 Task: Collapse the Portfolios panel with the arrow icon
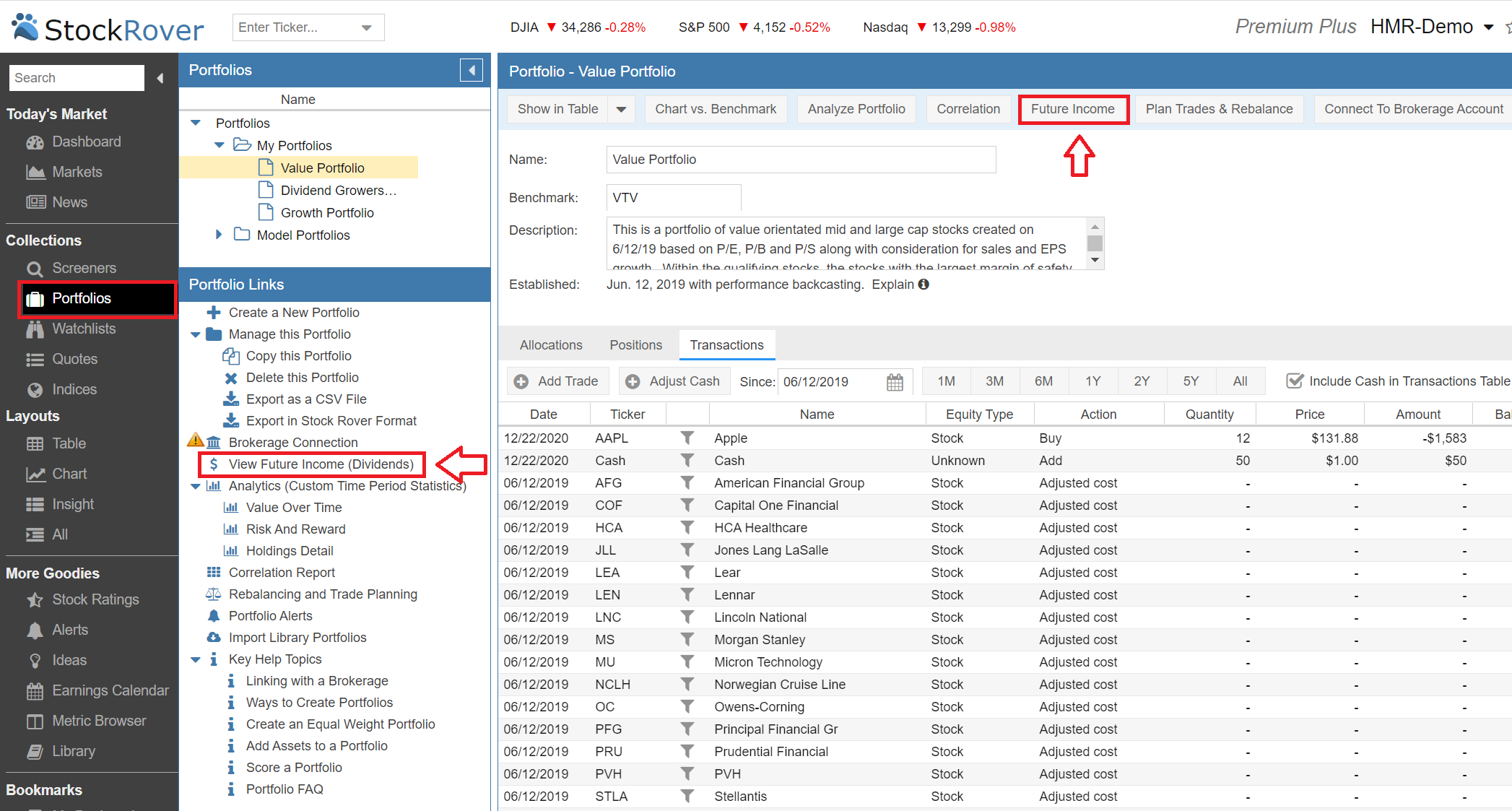(472, 70)
